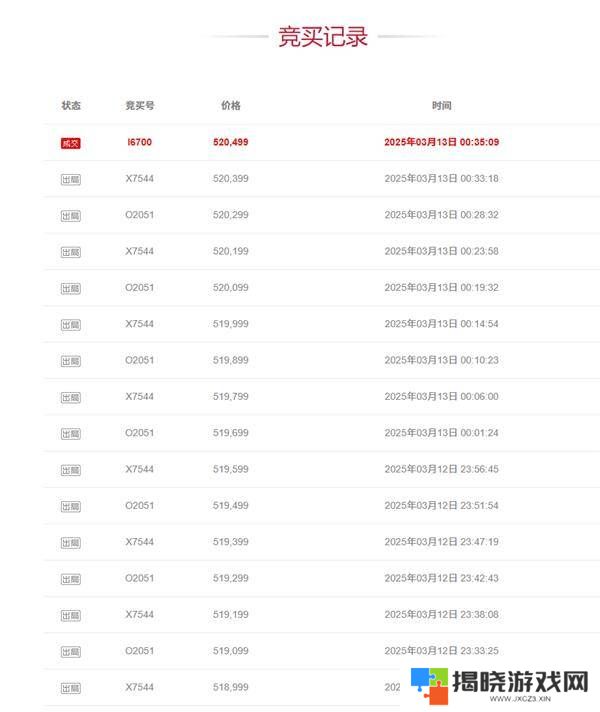Select the price 519,699
The width and height of the screenshot is (600, 712).
click(231, 432)
